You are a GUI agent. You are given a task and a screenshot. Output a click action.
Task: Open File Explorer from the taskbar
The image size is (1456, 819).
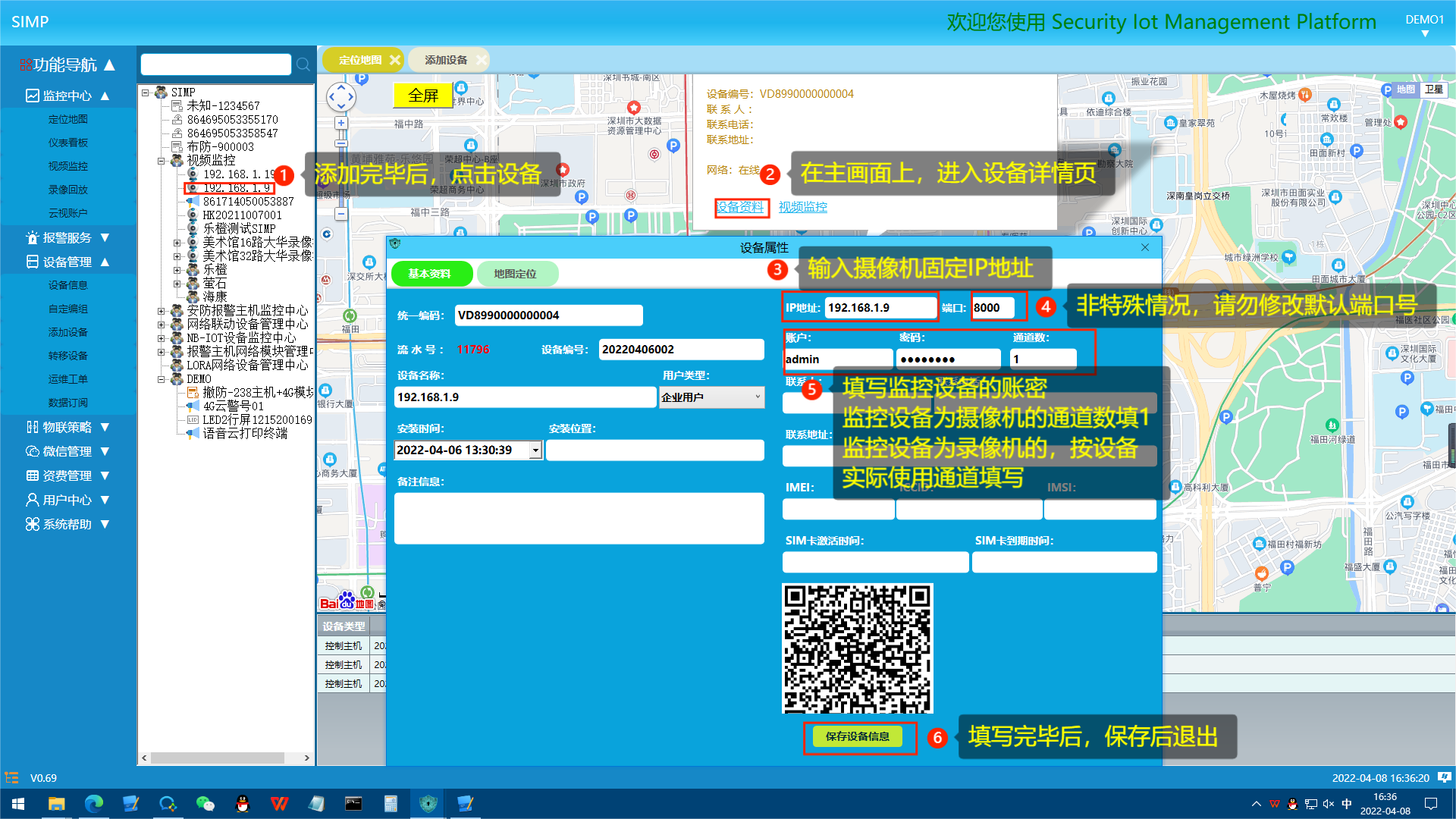pos(57,804)
